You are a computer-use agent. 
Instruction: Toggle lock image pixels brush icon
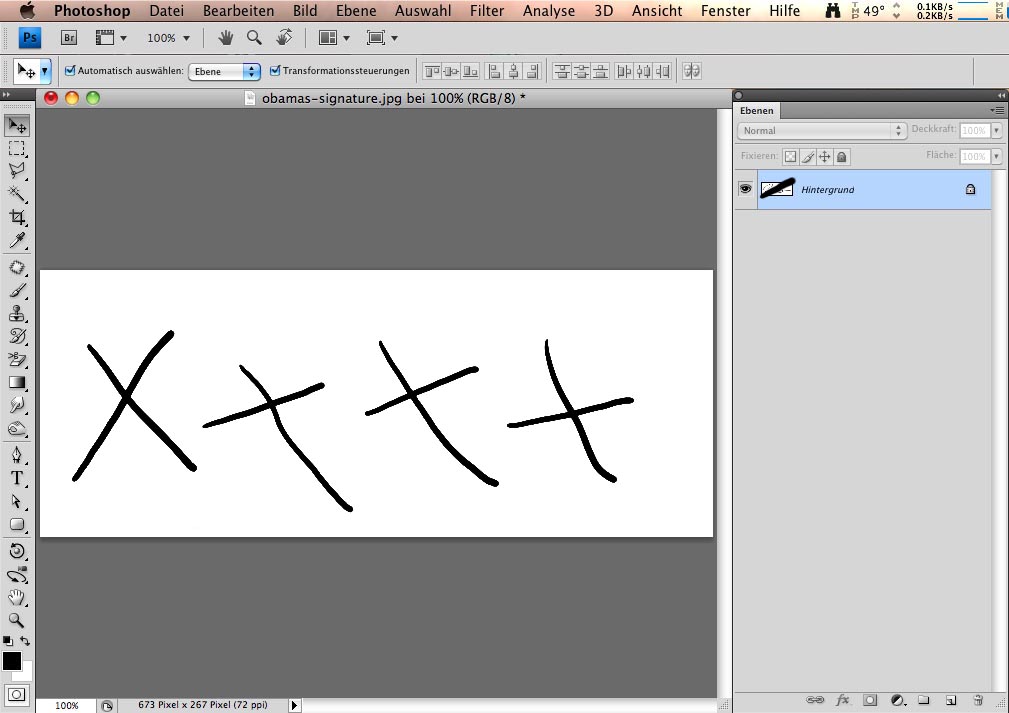point(808,156)
